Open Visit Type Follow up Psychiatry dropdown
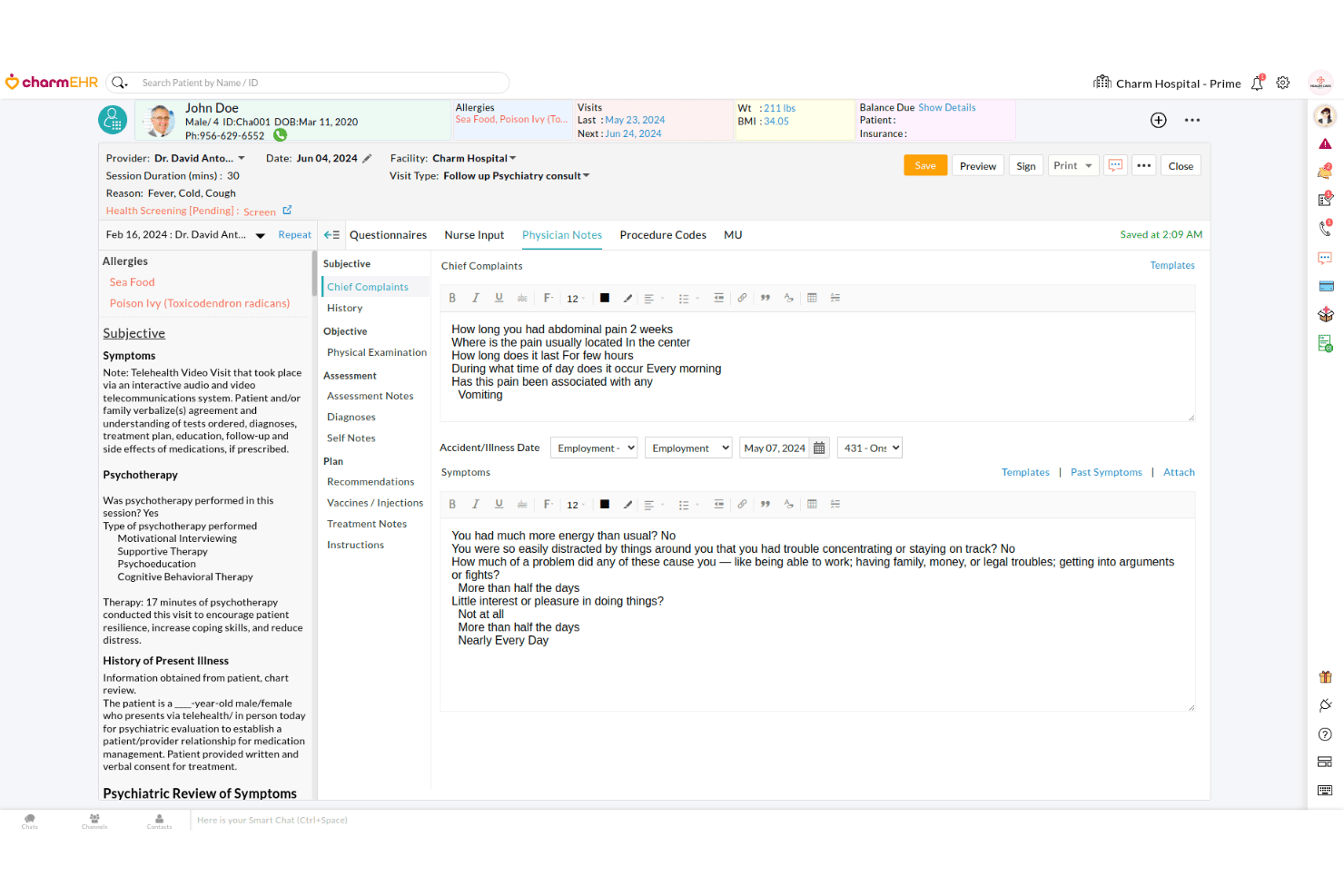Viewport: 1344px width, 896px height. click(x=517, y=176)
